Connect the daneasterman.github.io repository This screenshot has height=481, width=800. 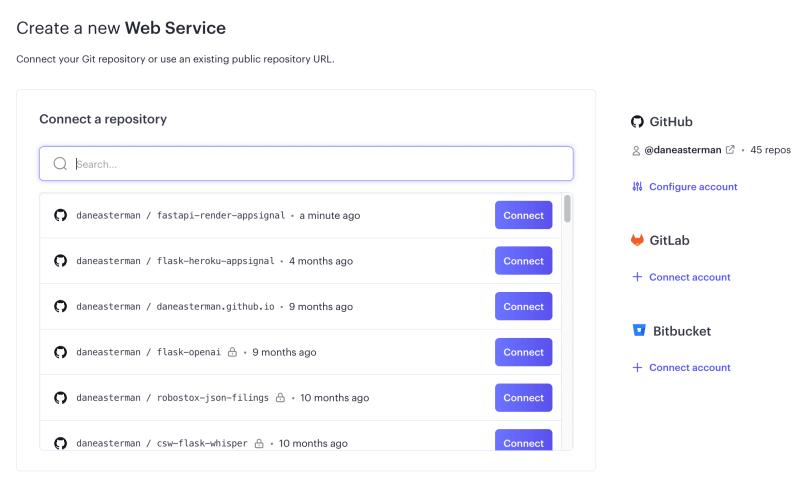pos(523,307)
